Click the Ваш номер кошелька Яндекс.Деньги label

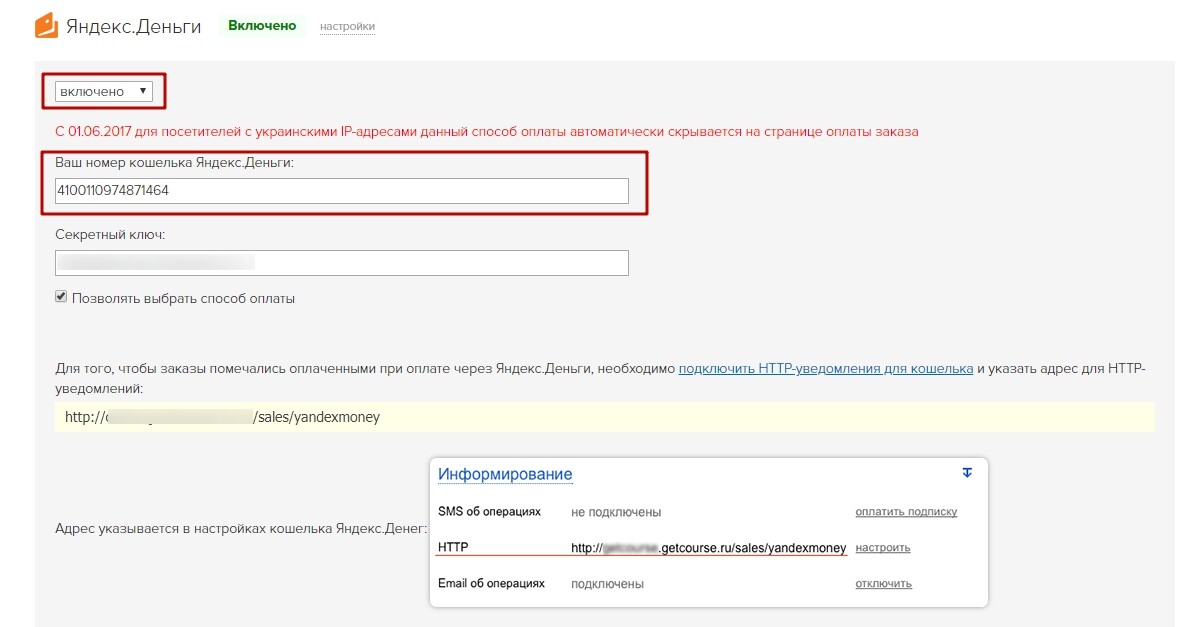(x=174, y=162)
